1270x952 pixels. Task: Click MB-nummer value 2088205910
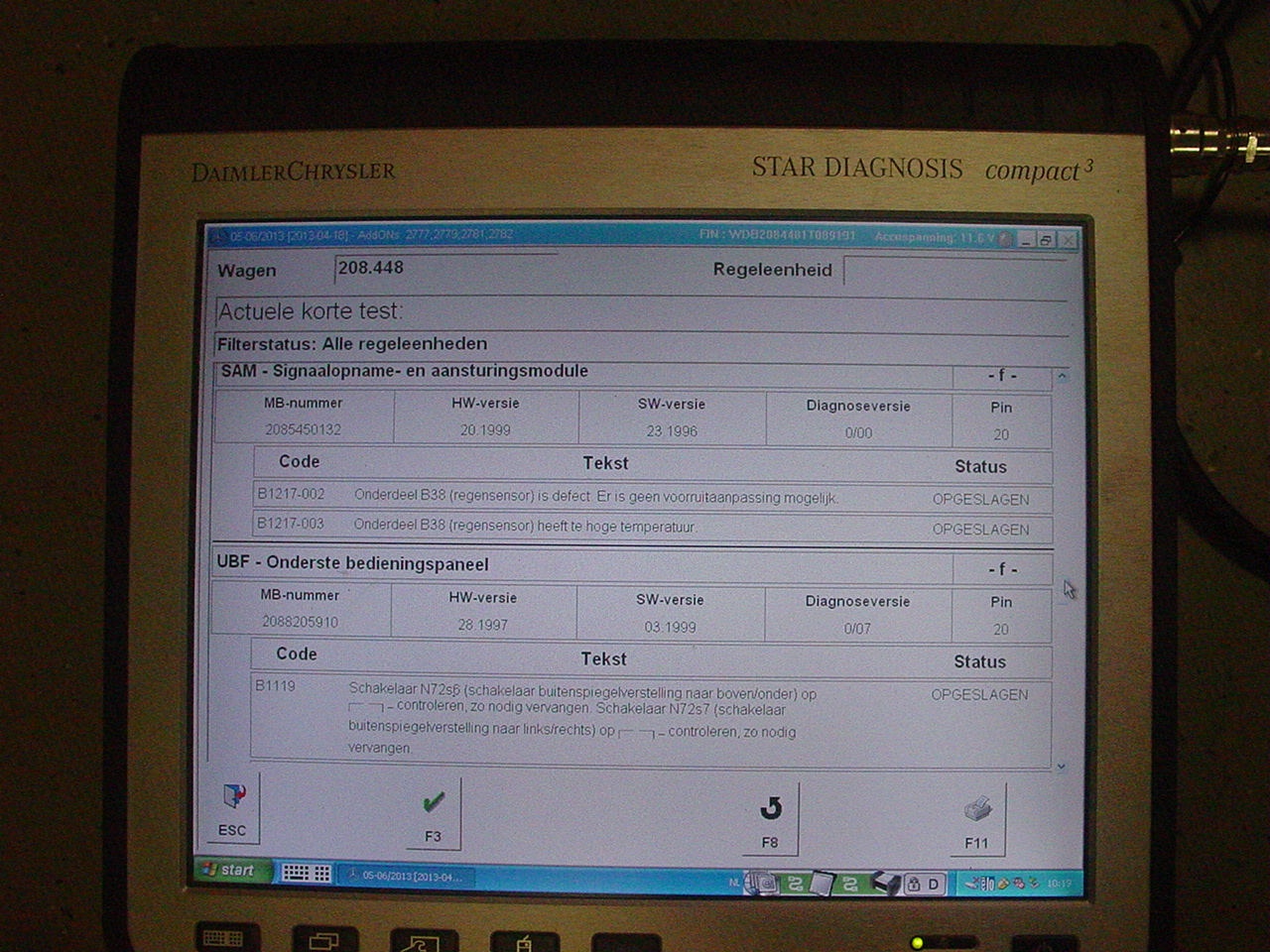[x=300, y=622]
